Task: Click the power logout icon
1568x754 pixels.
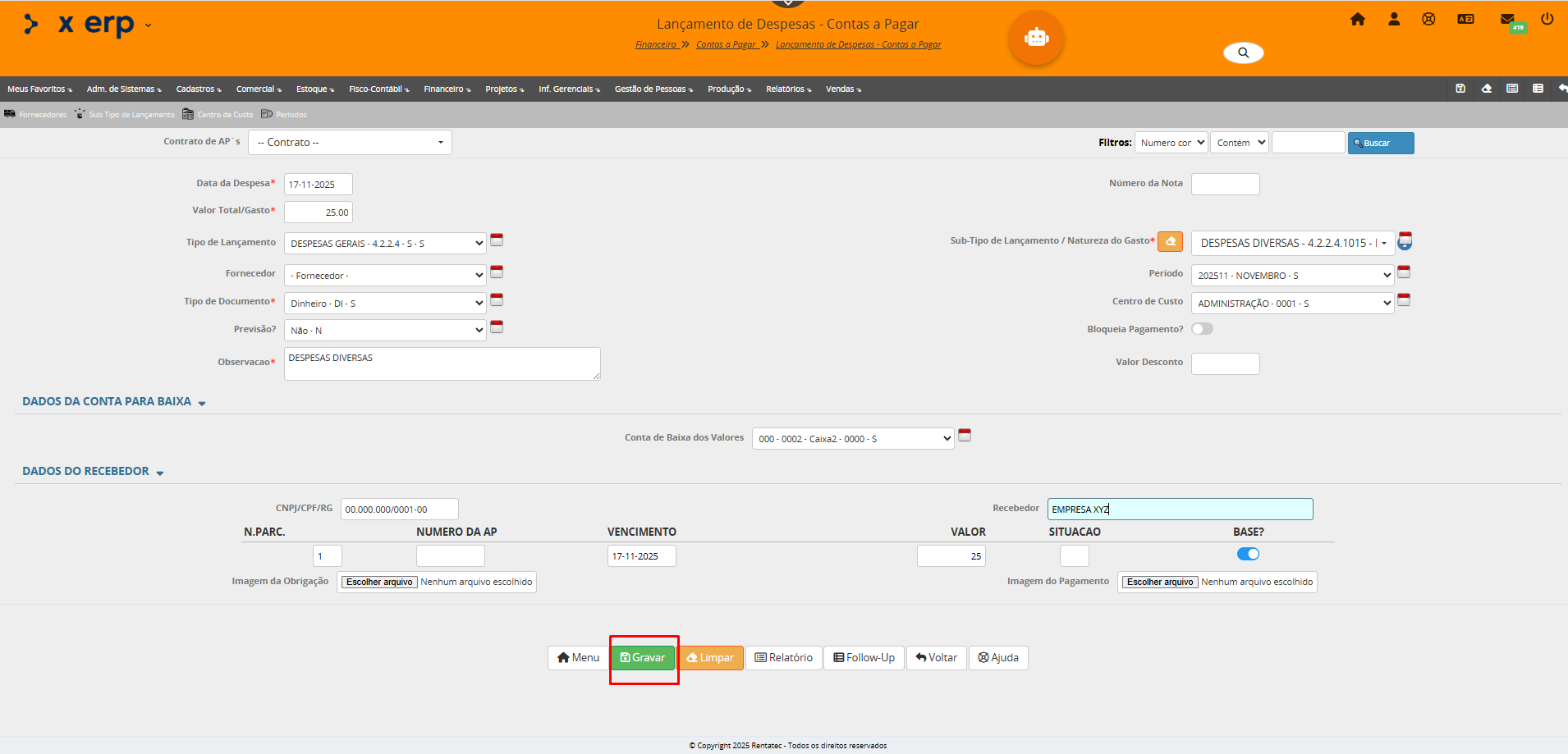Action: (1547, 19)
